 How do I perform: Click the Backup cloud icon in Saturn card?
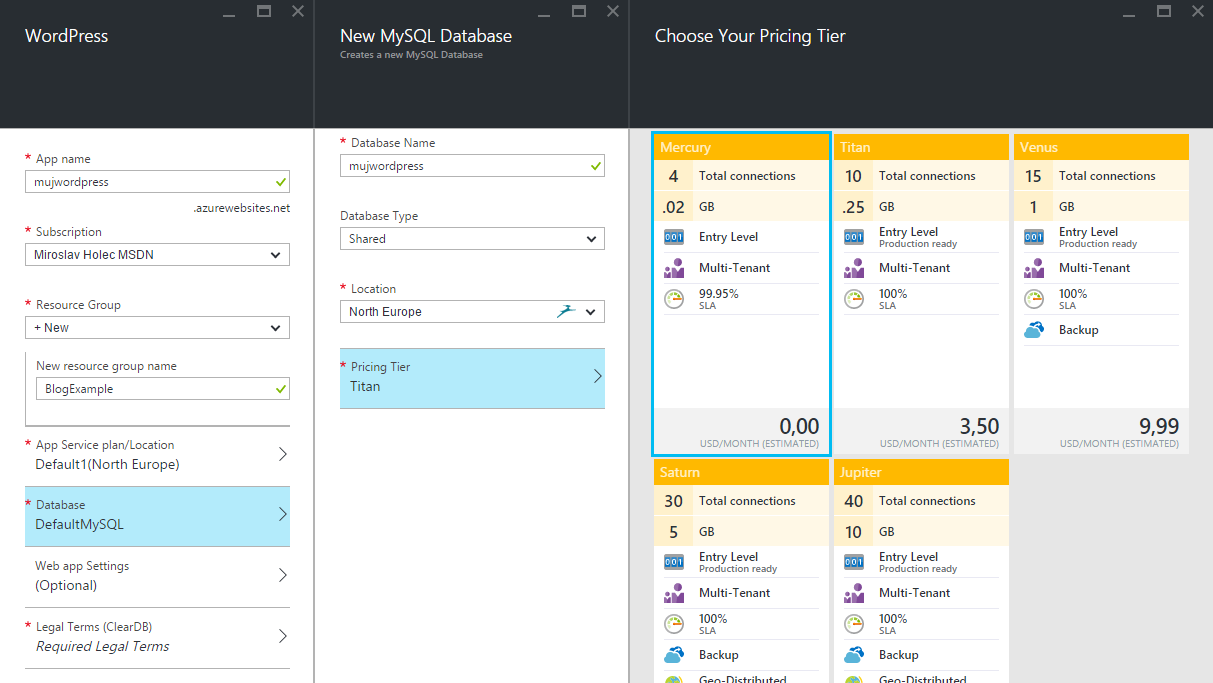pyautogui.click(x=674, y=655)
